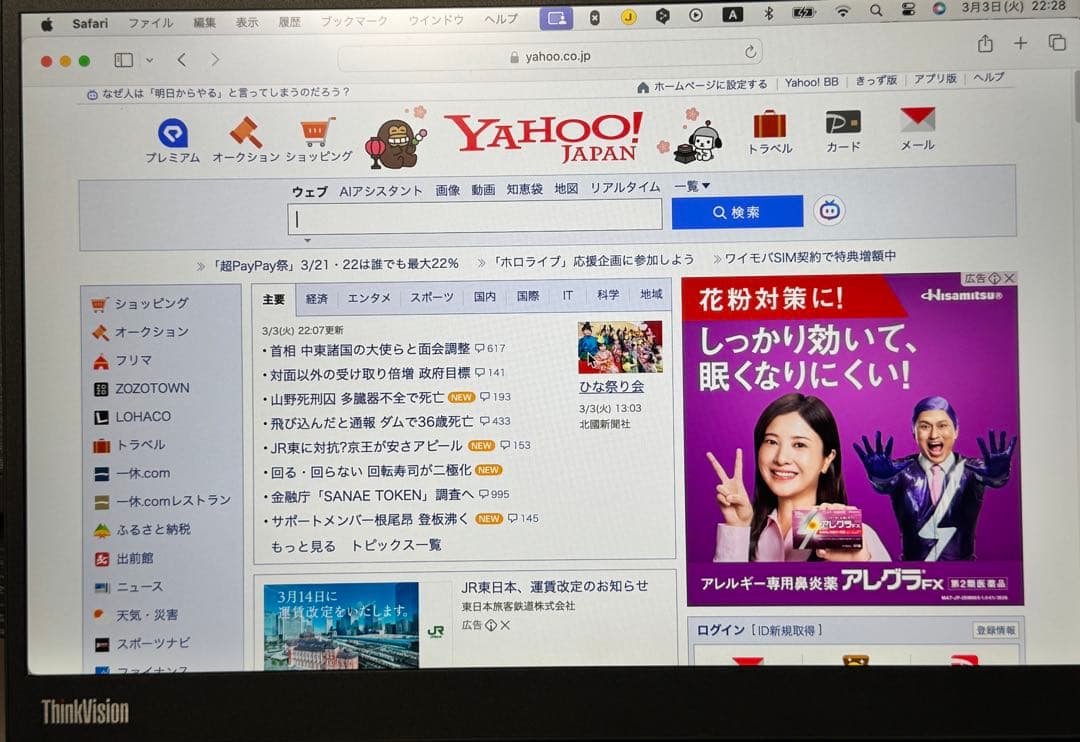
Task: Open headline 首相 中東諸国の大使らと面会調整
Action: tap(369, 350)
